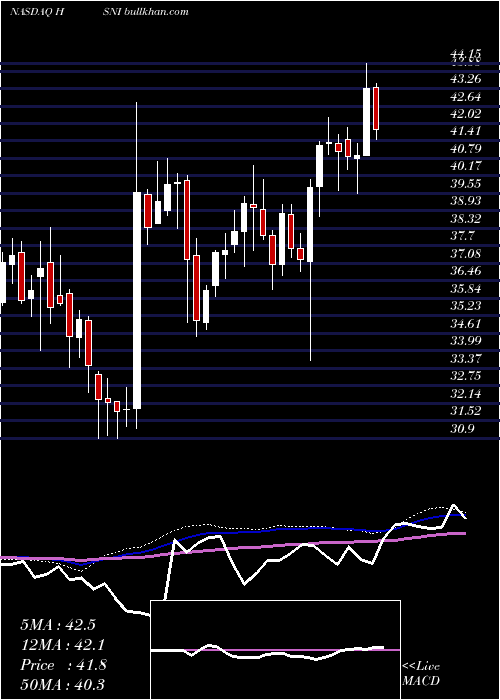Click the 33.37 price axis label
Viewport: 500px width, 700px height.
(467, 358)
